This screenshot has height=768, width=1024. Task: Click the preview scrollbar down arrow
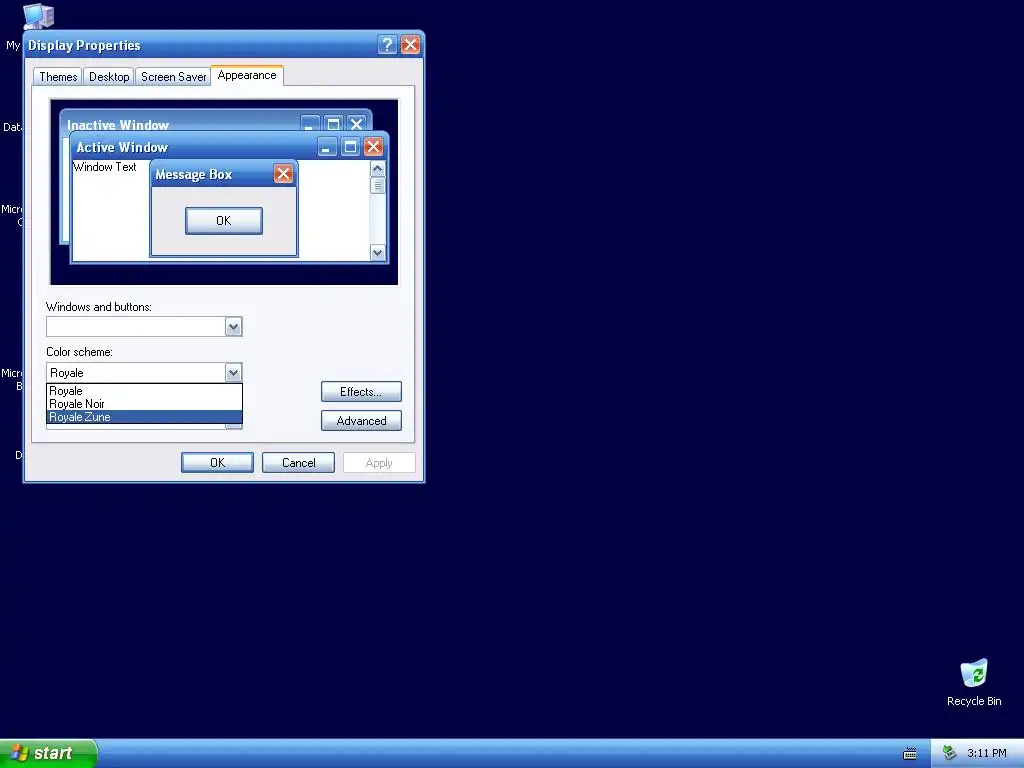pos(377,253)
